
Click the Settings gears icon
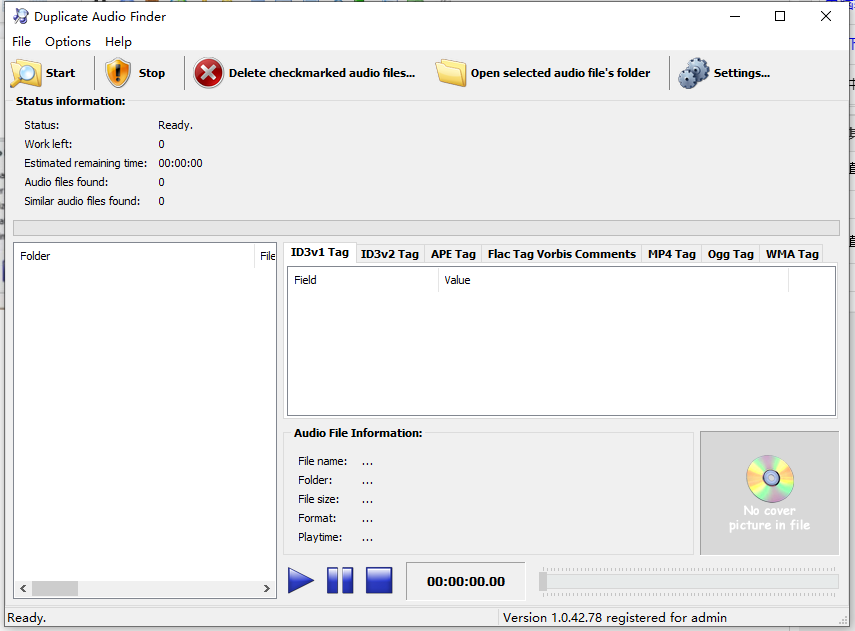click(x=694, y=73)
